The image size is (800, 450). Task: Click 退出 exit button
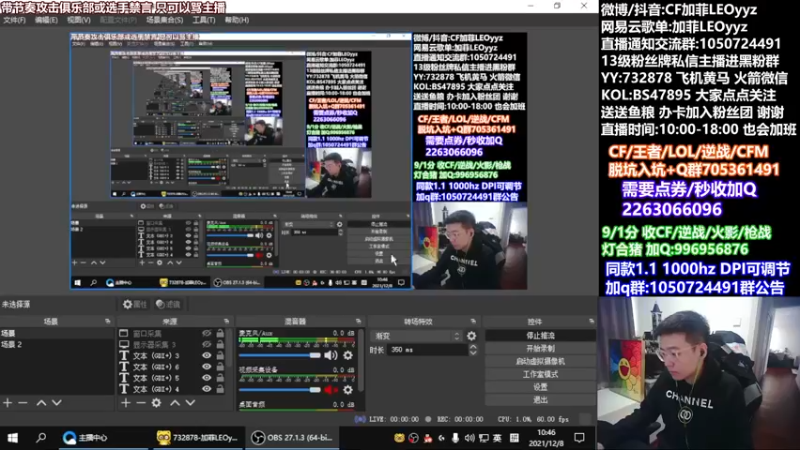tap(540, 399)
